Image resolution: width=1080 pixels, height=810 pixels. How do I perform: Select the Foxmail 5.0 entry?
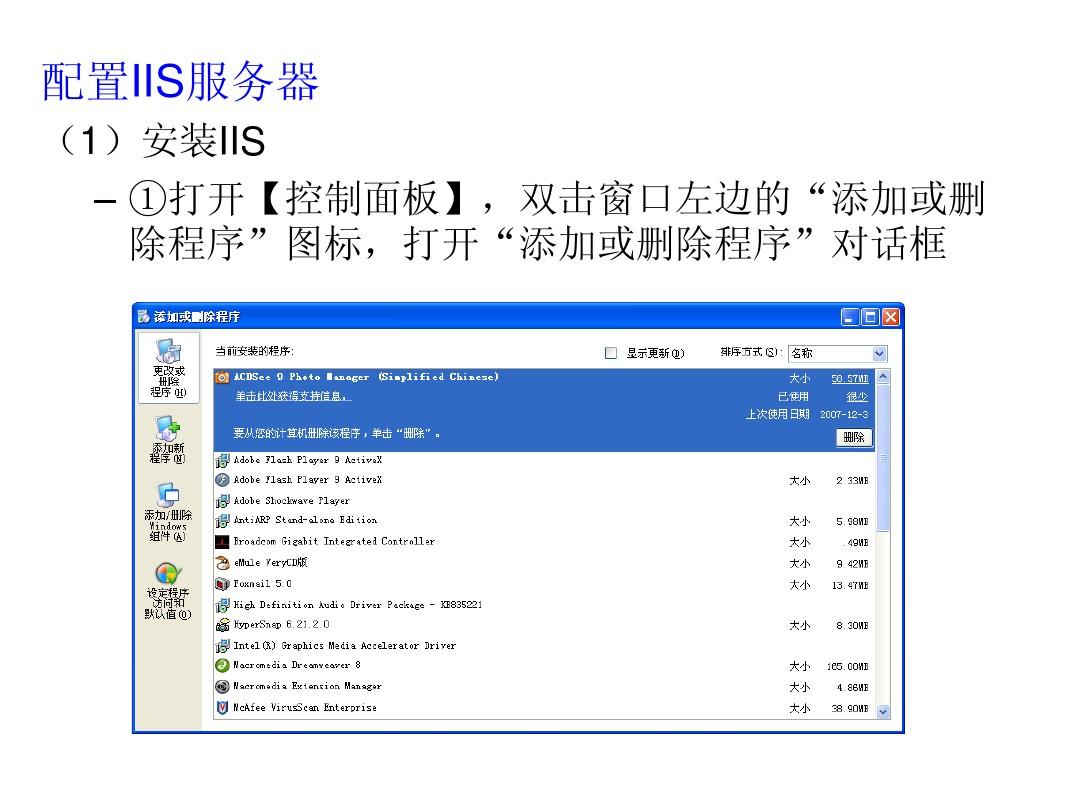point(544,584)
